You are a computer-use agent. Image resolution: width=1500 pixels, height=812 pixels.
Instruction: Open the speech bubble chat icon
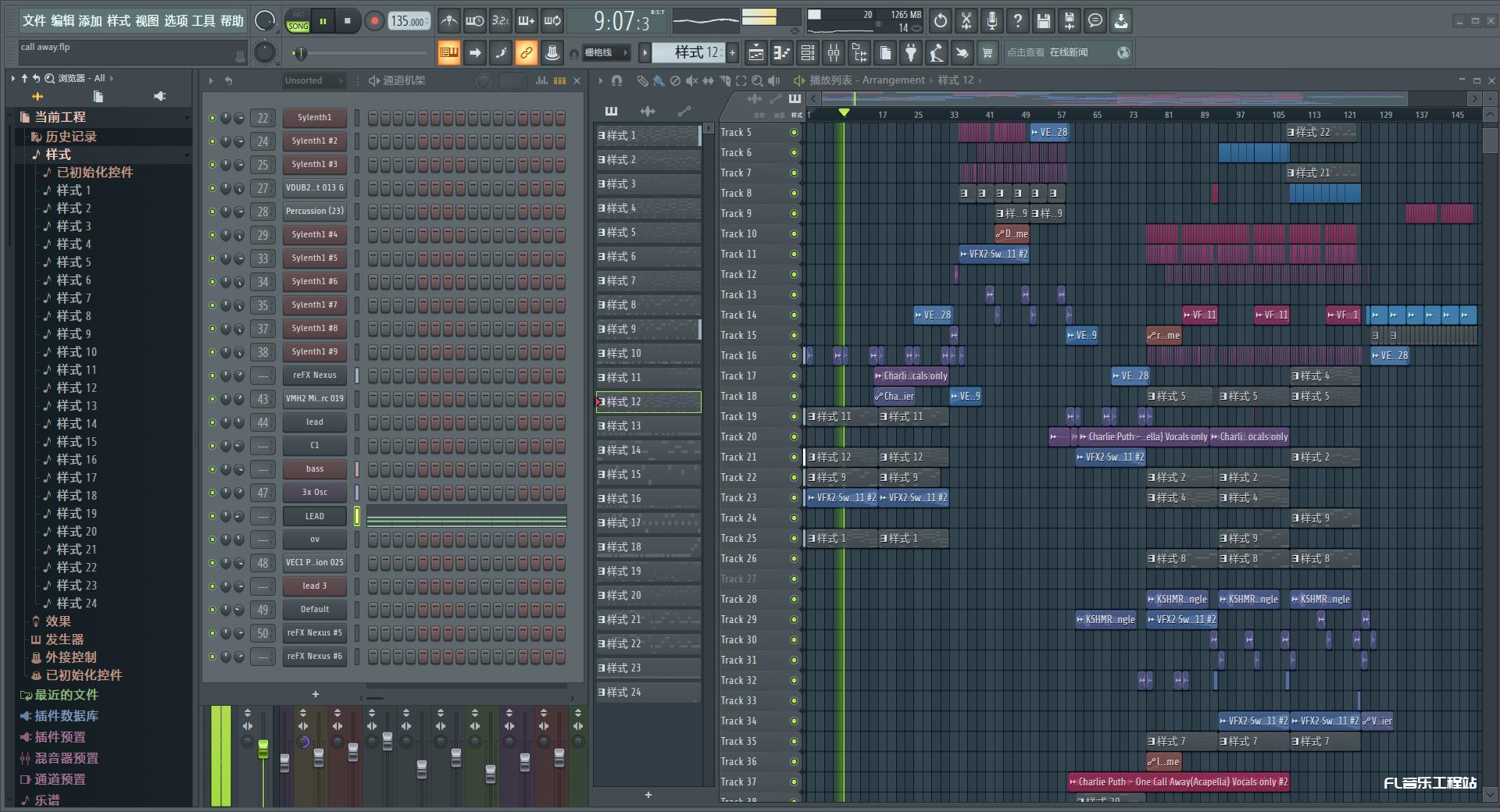[1095, 21]
